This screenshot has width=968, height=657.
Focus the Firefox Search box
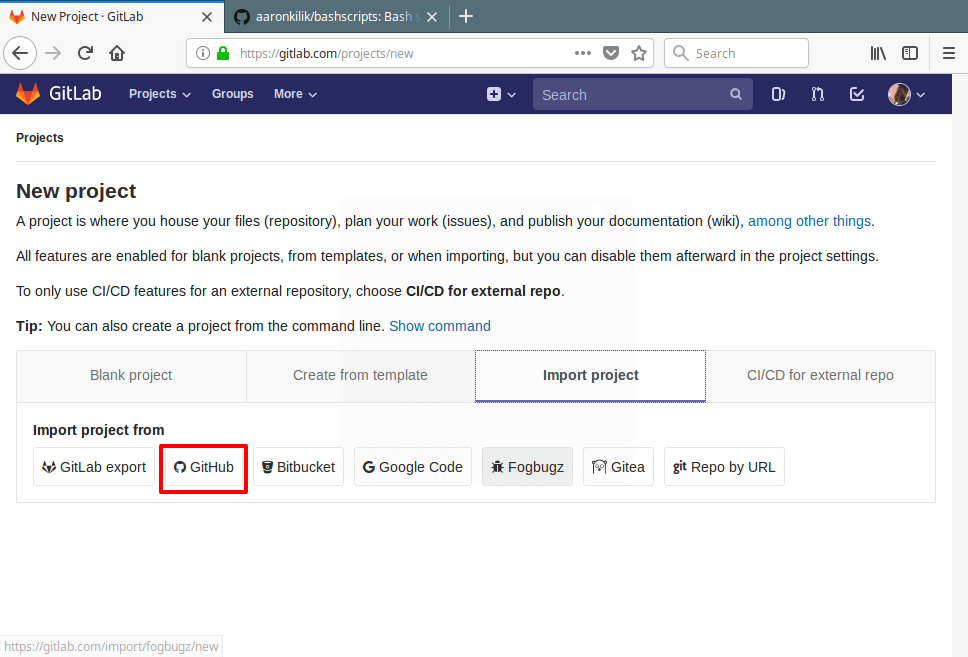click(x=736, y=53)
